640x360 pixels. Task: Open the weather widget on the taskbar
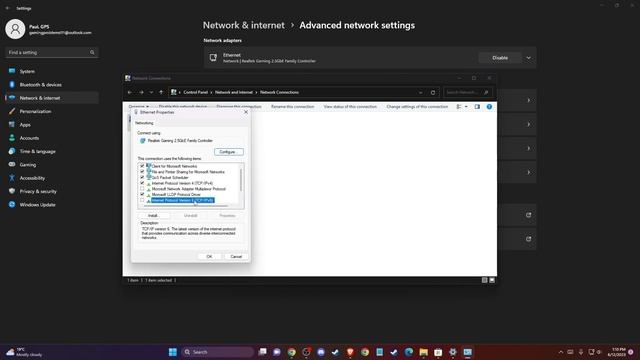point(24,352)
